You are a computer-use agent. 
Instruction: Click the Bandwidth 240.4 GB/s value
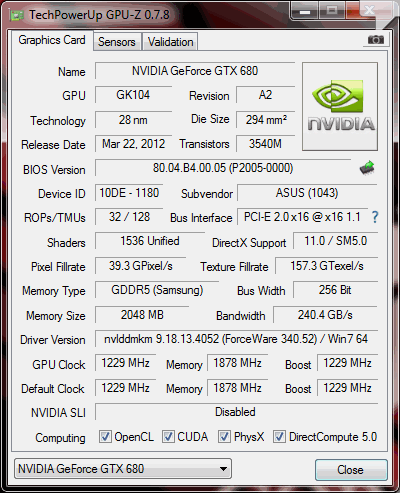pyautogui.click(x=325, y=315)
